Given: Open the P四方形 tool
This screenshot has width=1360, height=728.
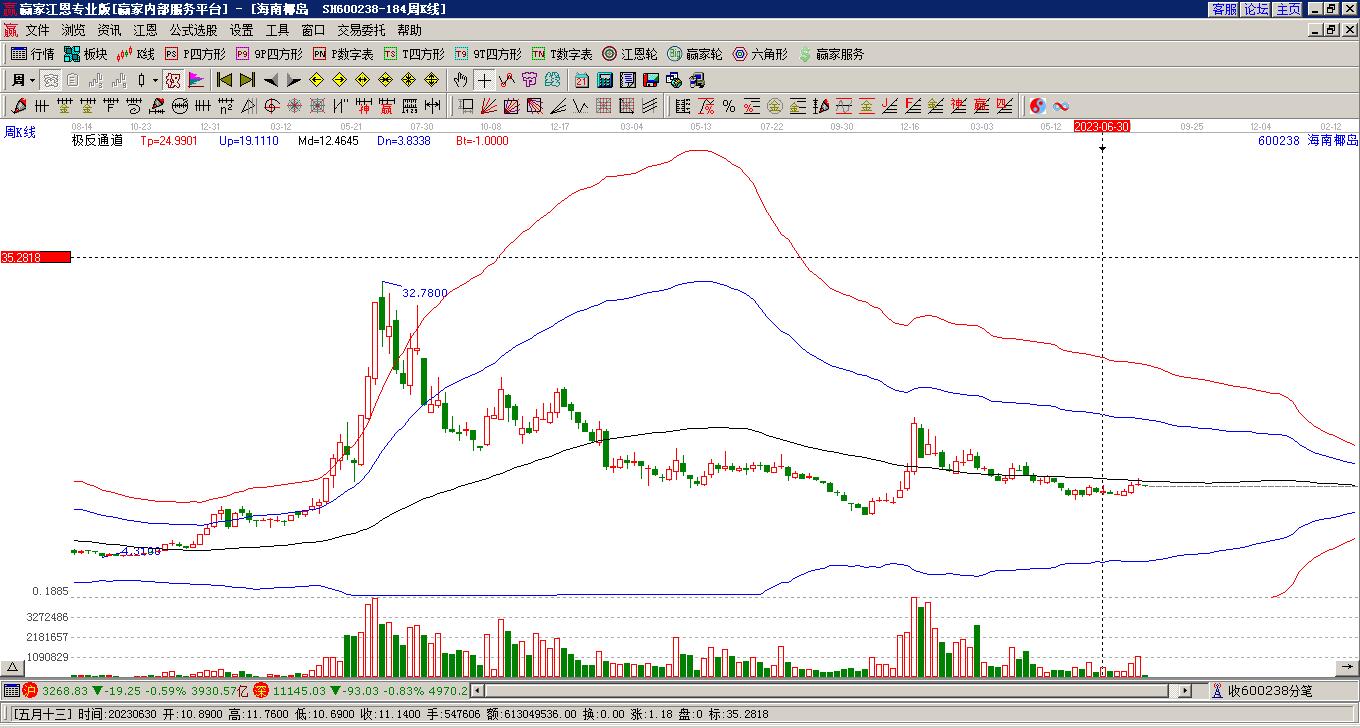Looking at the screenshot, I should [195, 54].
